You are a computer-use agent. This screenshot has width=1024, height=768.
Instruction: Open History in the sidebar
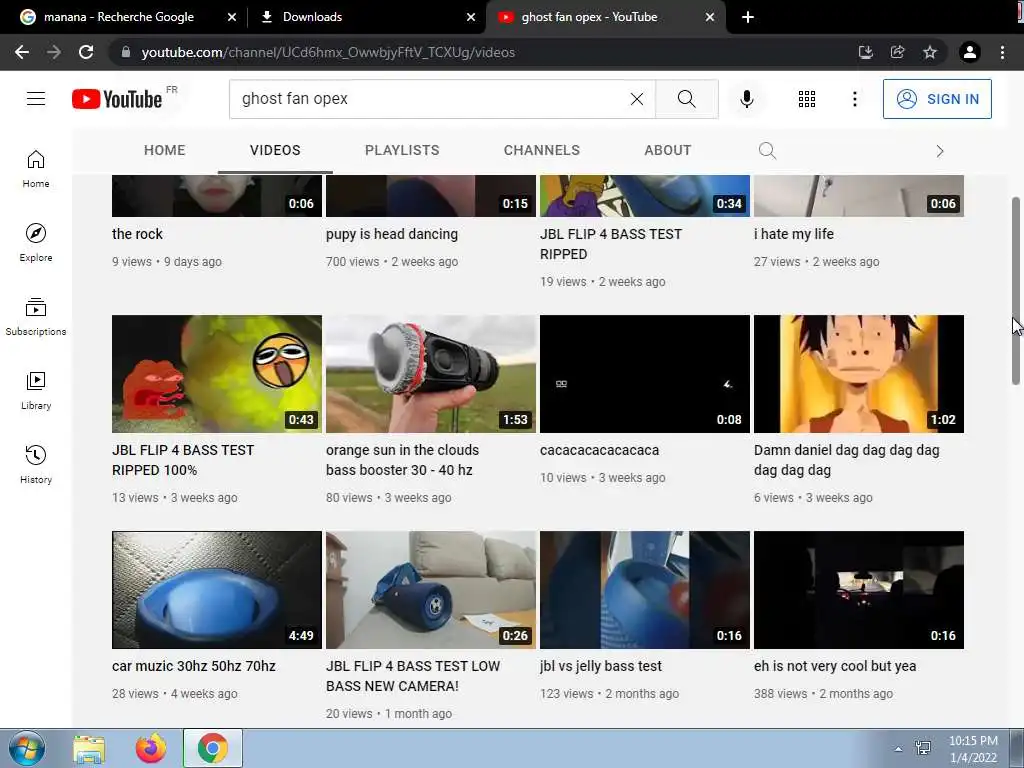36,464
